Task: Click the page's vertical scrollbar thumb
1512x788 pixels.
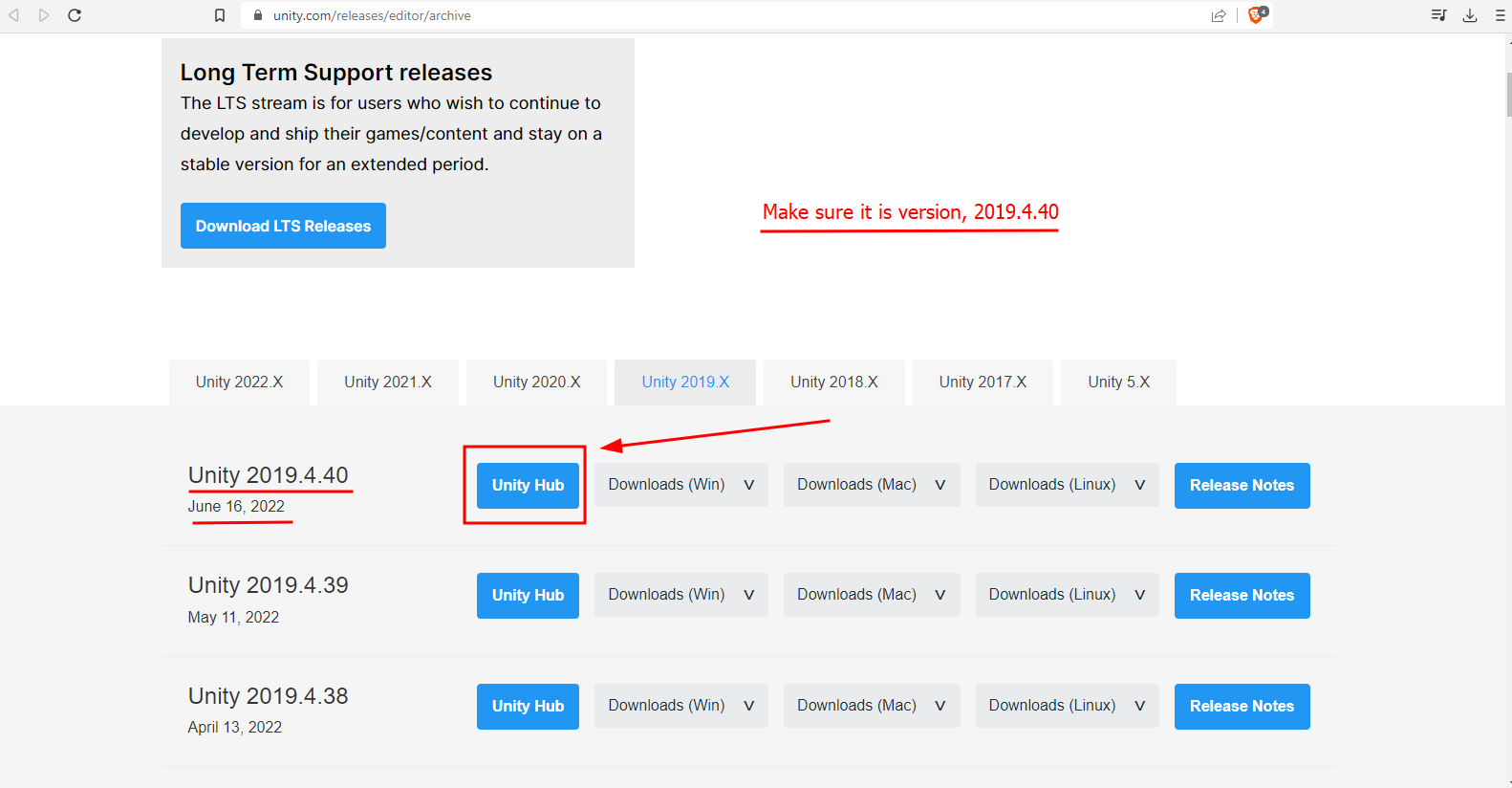Action: [1508, 94]
